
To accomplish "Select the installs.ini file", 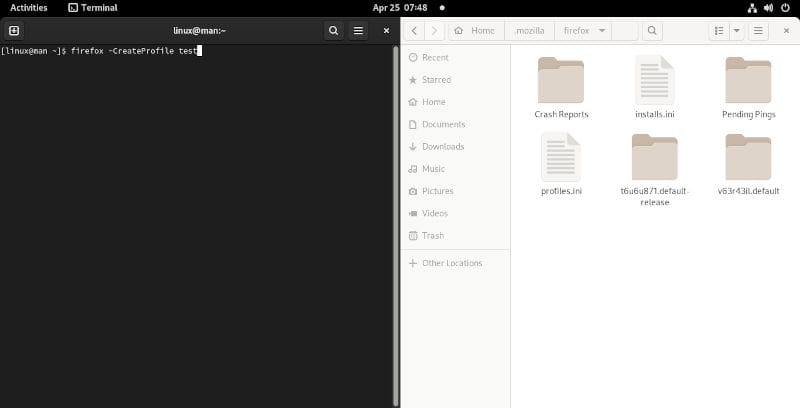I will [x=655, y=87].
